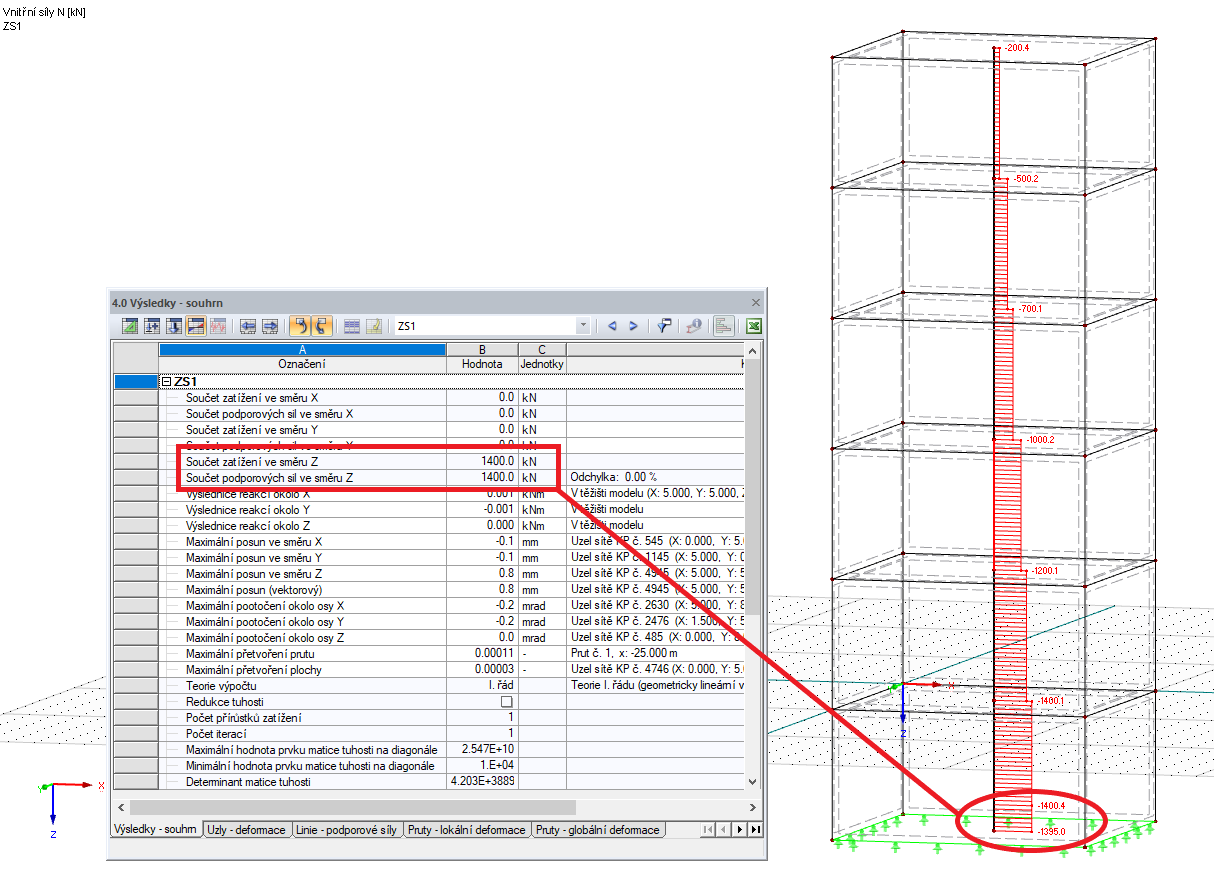Select row Teorie výpočtu

click(430, 685)
